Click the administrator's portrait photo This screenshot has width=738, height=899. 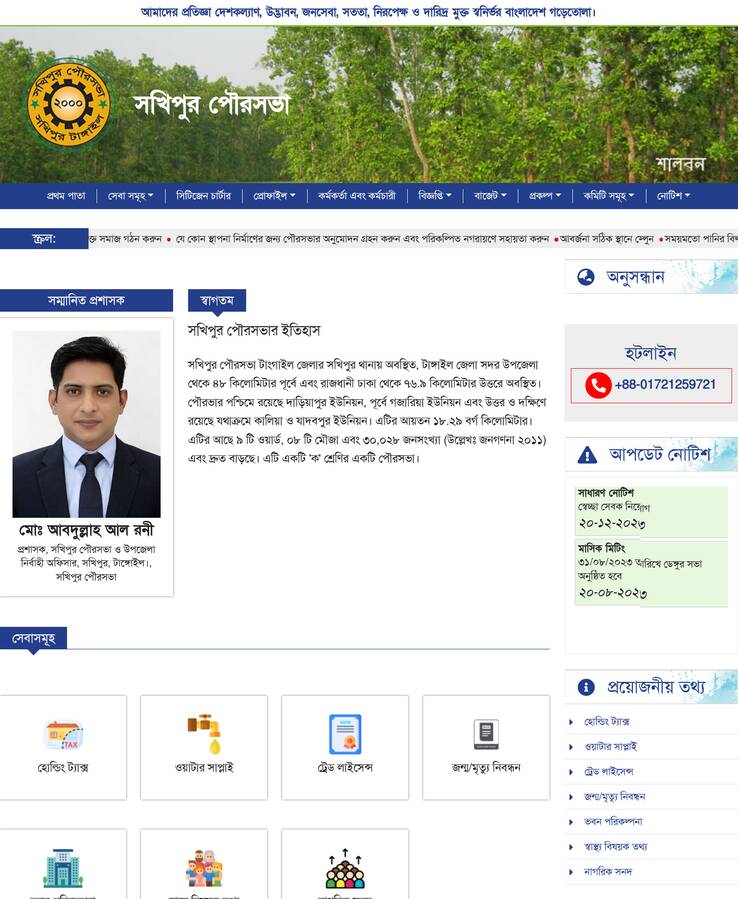86,424
